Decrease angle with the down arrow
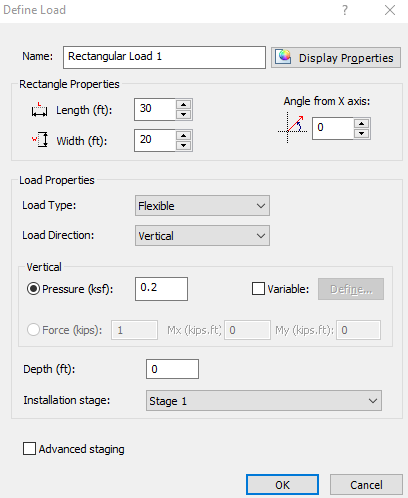Screen dimensions: 408x498 click(x=362, y=133)
